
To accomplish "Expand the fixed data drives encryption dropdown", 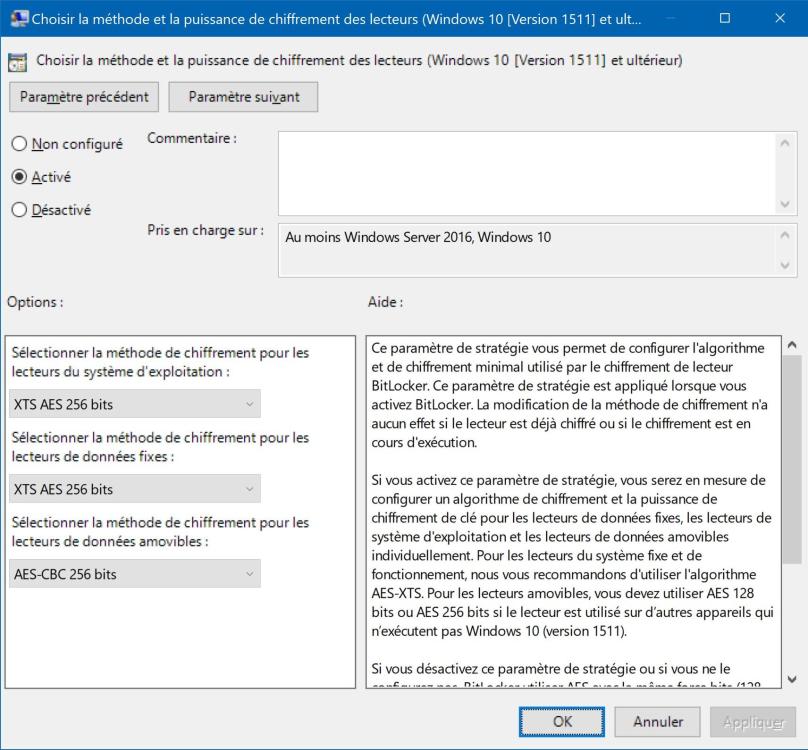I will [135, 489].
